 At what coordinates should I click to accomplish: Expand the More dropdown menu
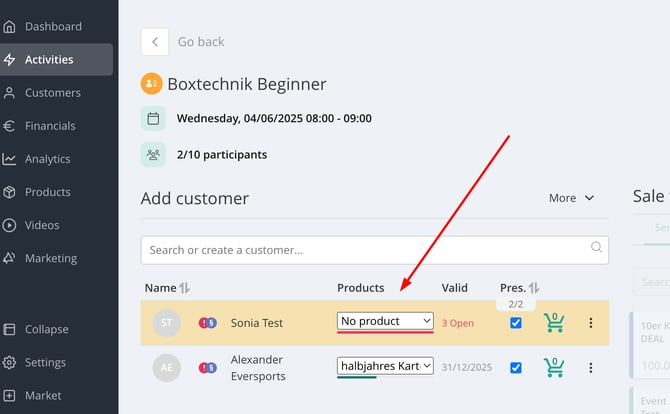click(571, 198)
